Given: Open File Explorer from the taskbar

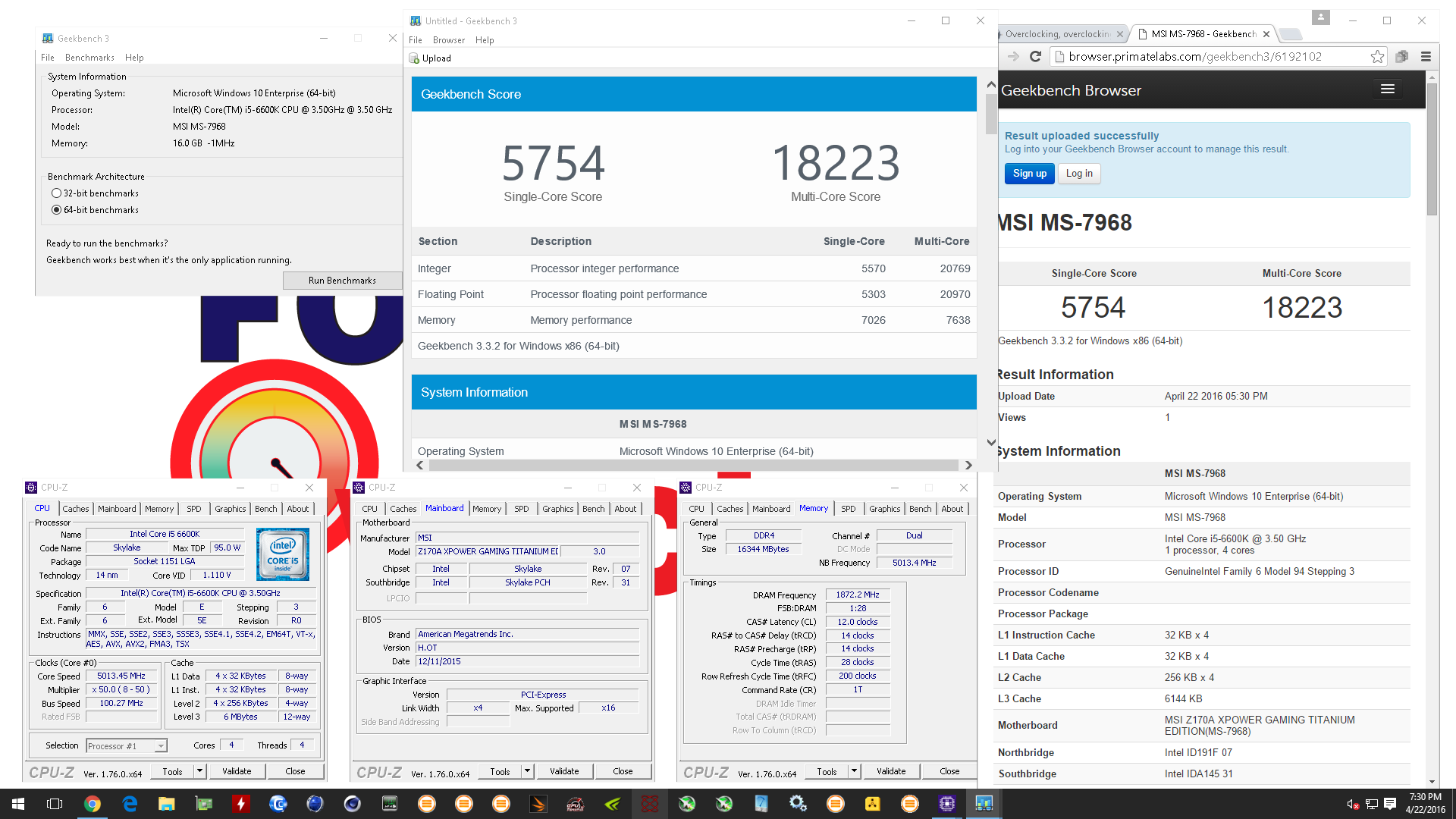Looking at the screenshot, I should coord(167,804).
